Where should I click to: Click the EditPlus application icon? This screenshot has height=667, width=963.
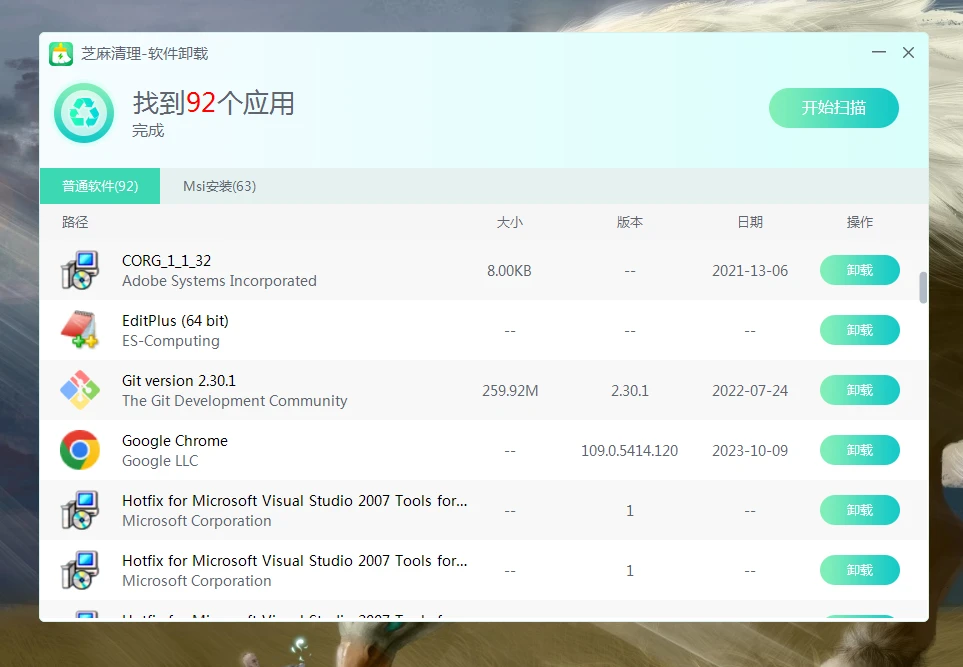coord(79,330)
